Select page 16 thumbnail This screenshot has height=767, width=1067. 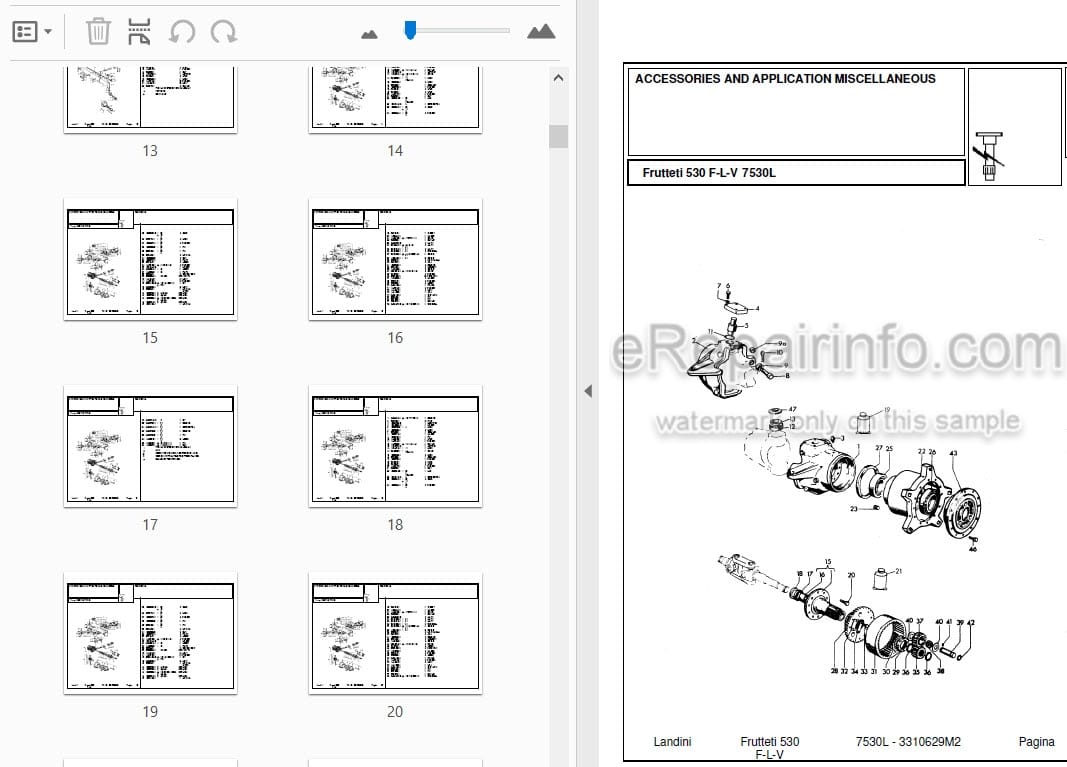pyautogui.click(x=395, y=259)
